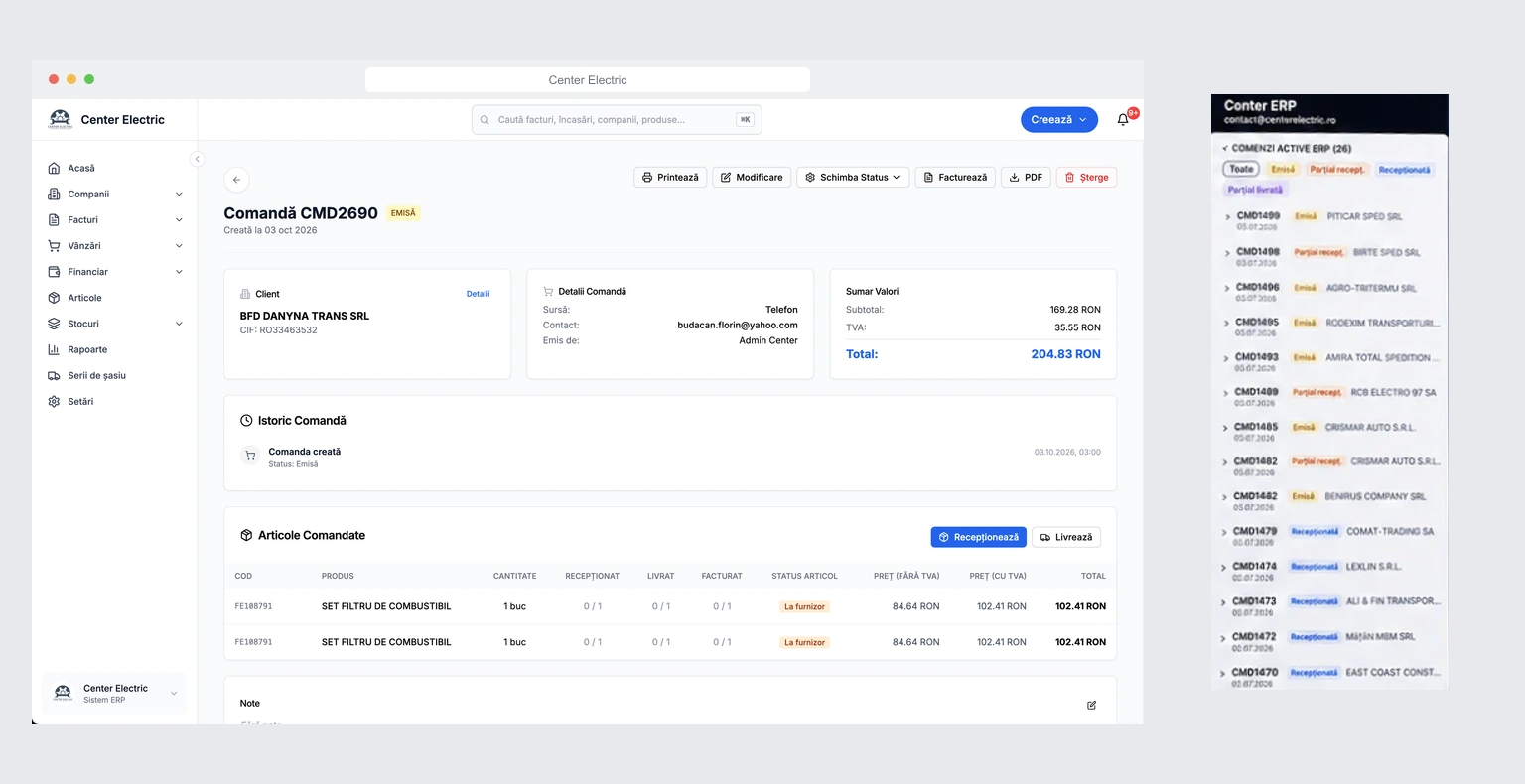Select the Toate filter in Center ERP panel
Viewport: 1525px width, 784px height.
1241,169
